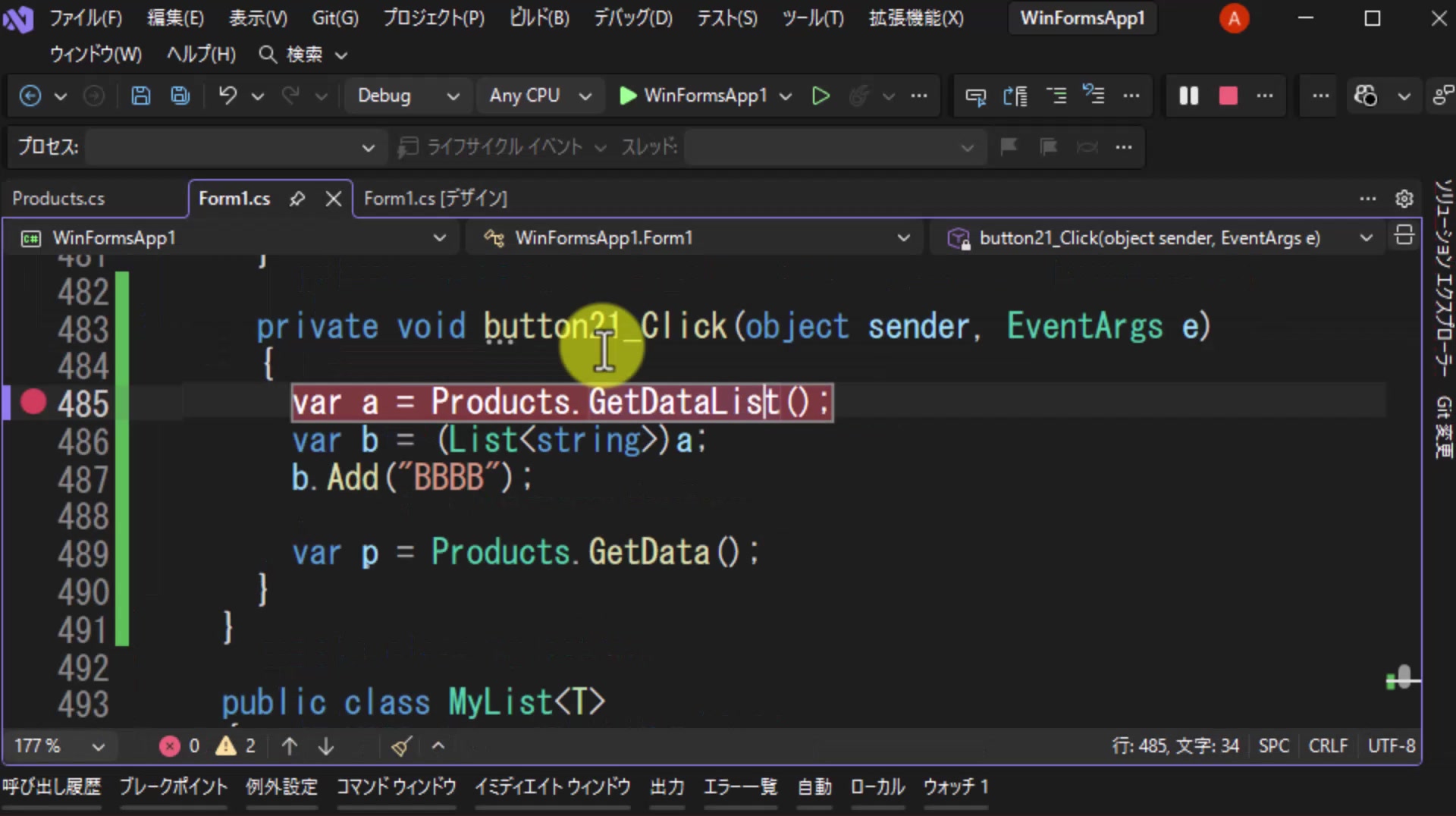Toggle pin on Form1.cs tab
1456x816 pixels.
(297, 199)
